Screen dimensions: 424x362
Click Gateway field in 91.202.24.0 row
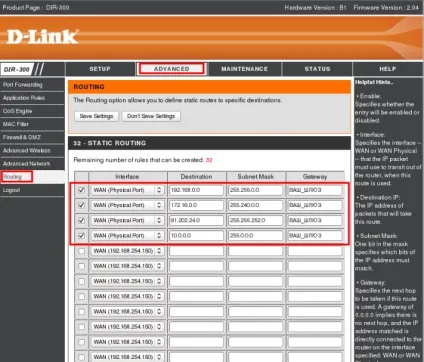[x=315, y=220]
